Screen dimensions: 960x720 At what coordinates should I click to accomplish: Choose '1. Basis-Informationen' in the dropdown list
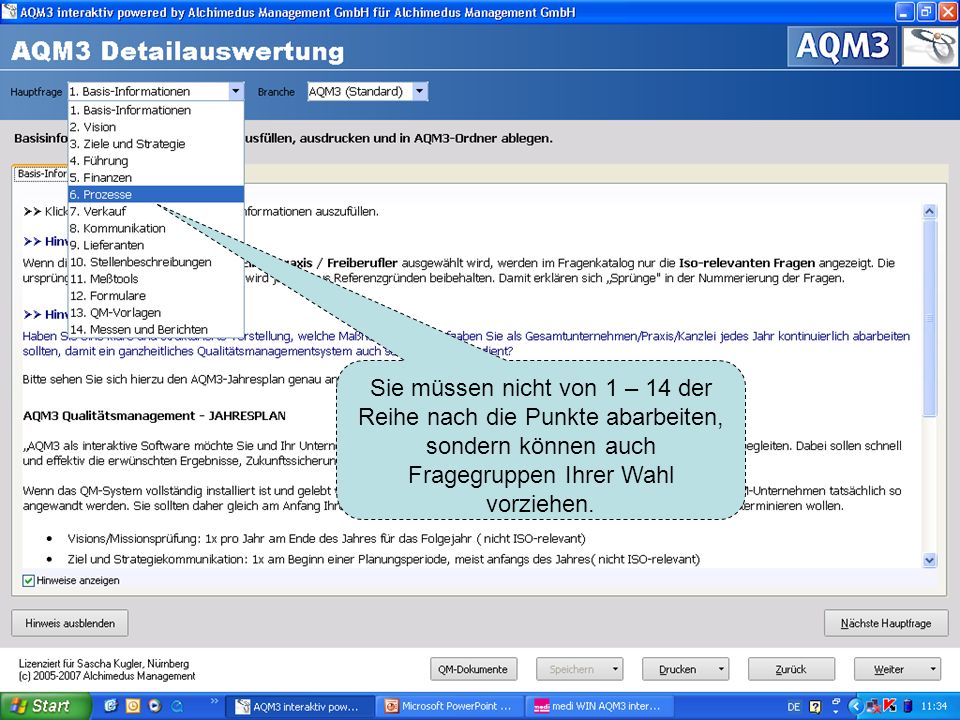(x=156, y=110)
